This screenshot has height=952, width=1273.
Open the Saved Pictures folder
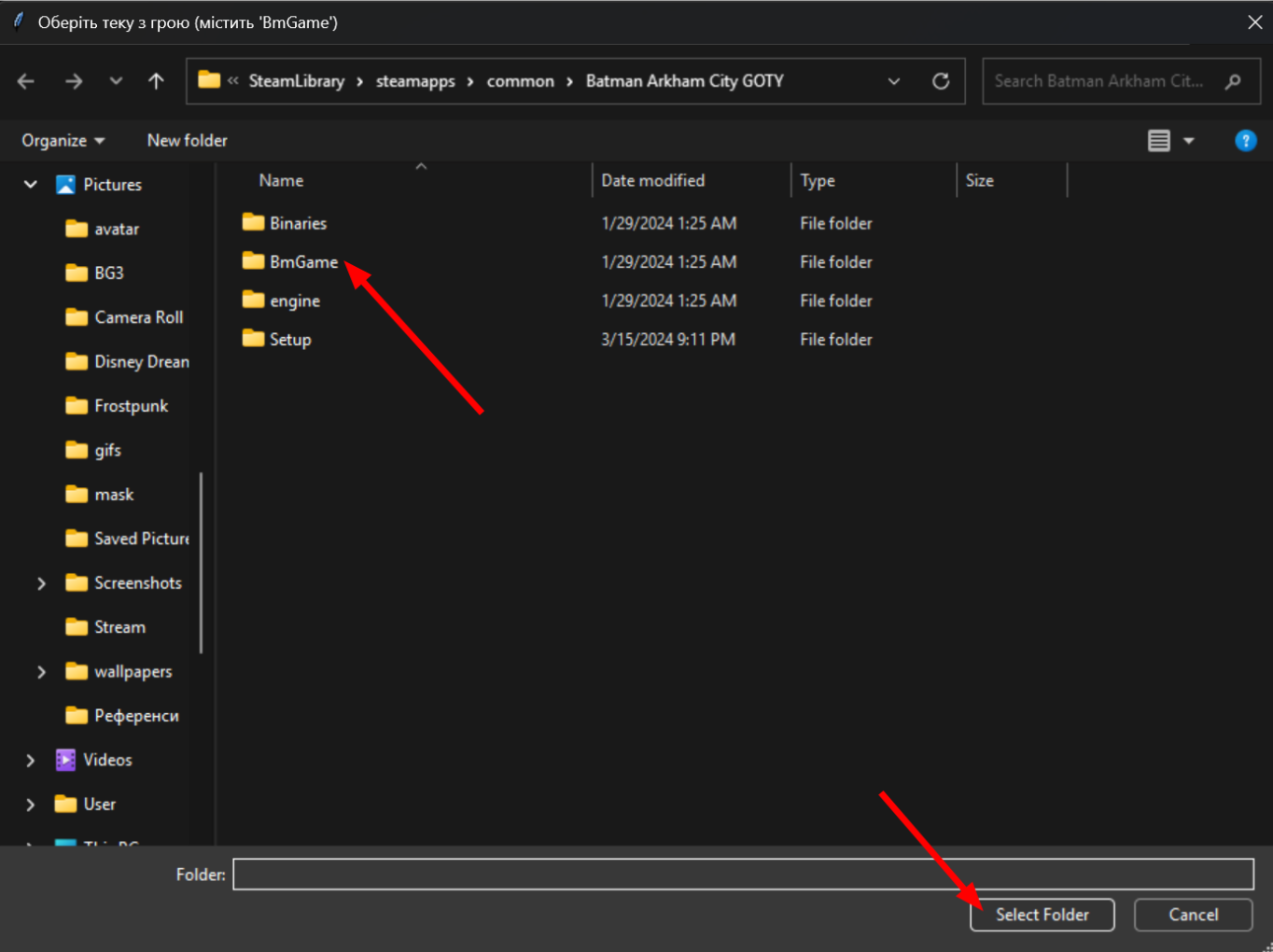(x=142, y=539)
